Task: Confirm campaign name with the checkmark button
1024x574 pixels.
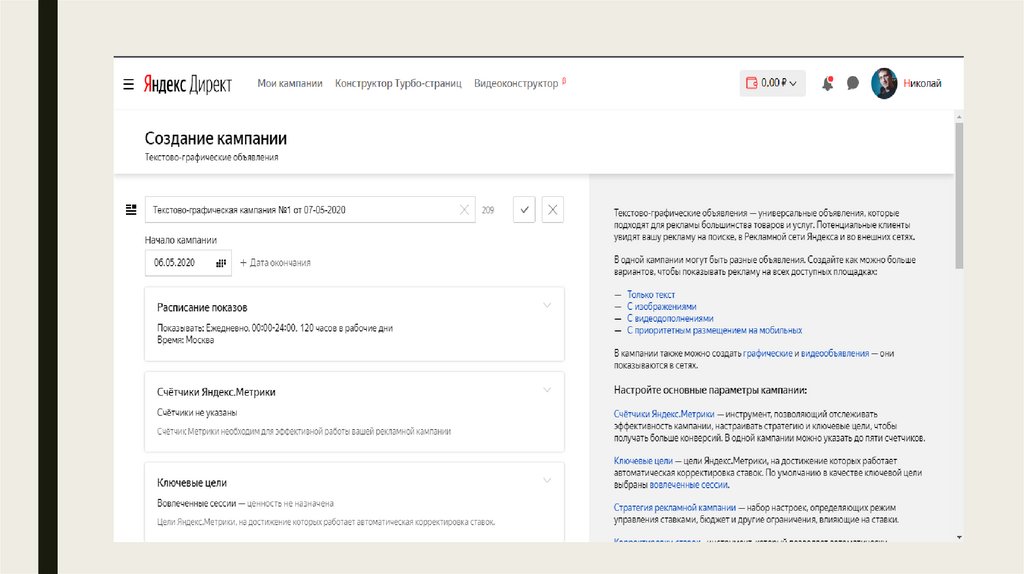Action: coord(524,210)
